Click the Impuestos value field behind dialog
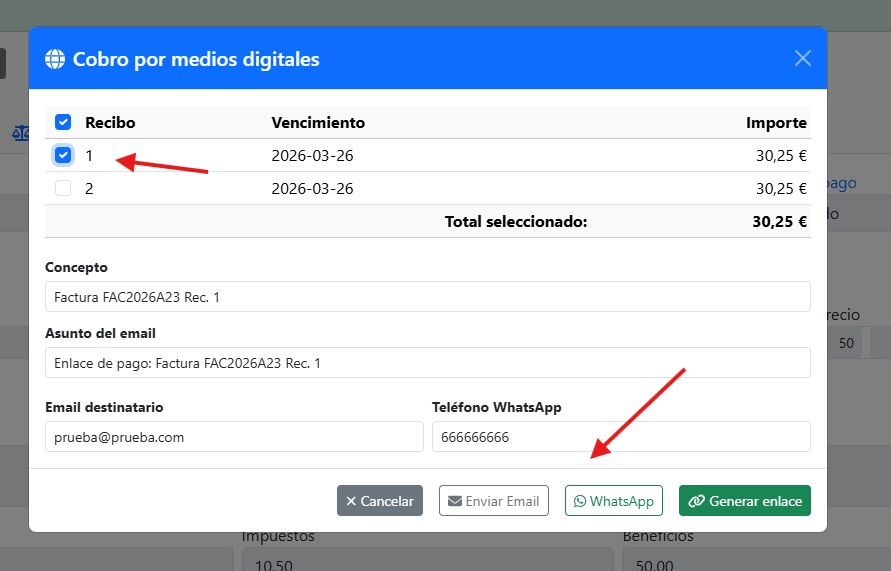 pos(425,564)
